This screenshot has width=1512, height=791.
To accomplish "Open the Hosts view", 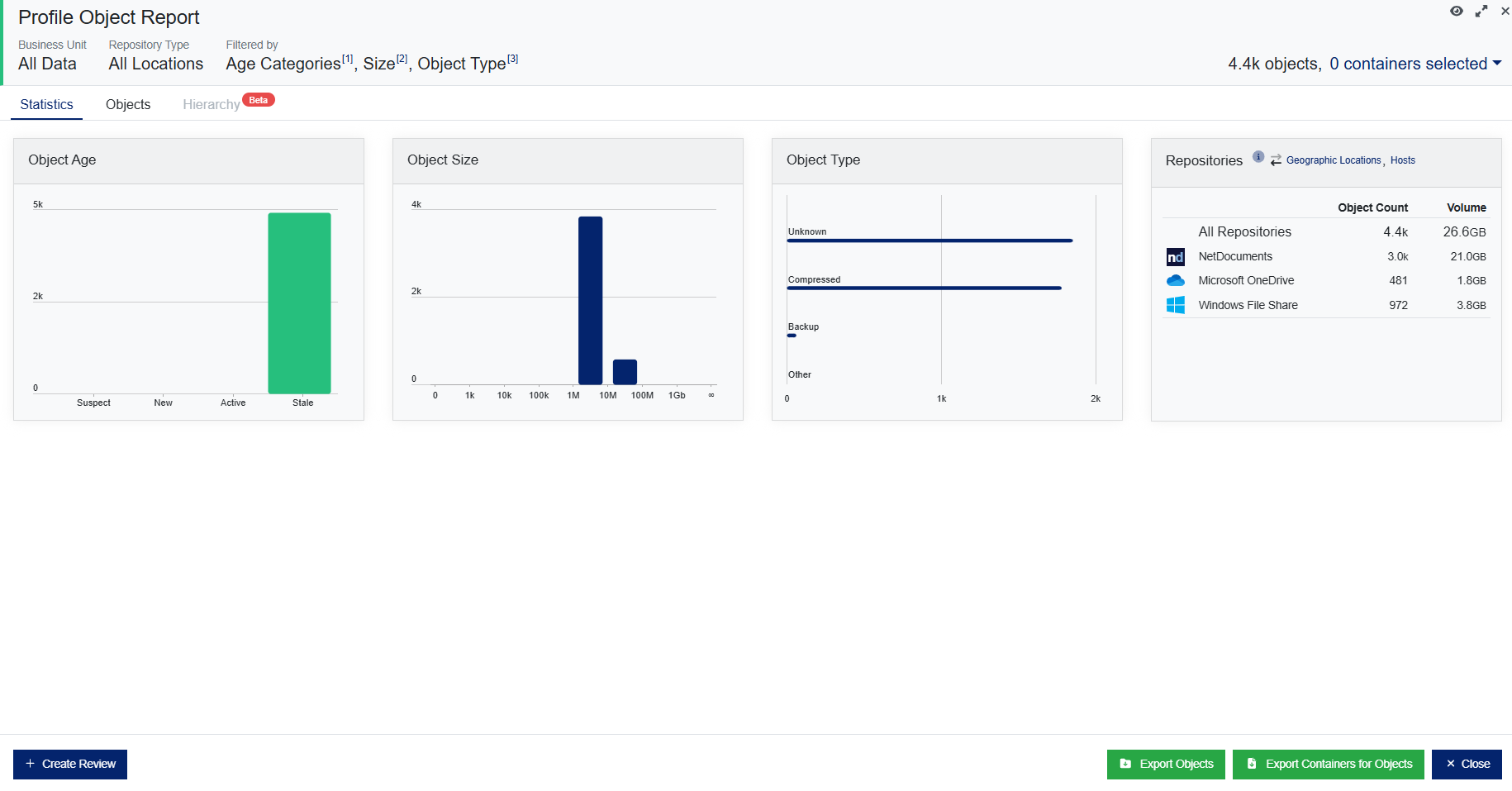I will click(x=1402, y=160).
